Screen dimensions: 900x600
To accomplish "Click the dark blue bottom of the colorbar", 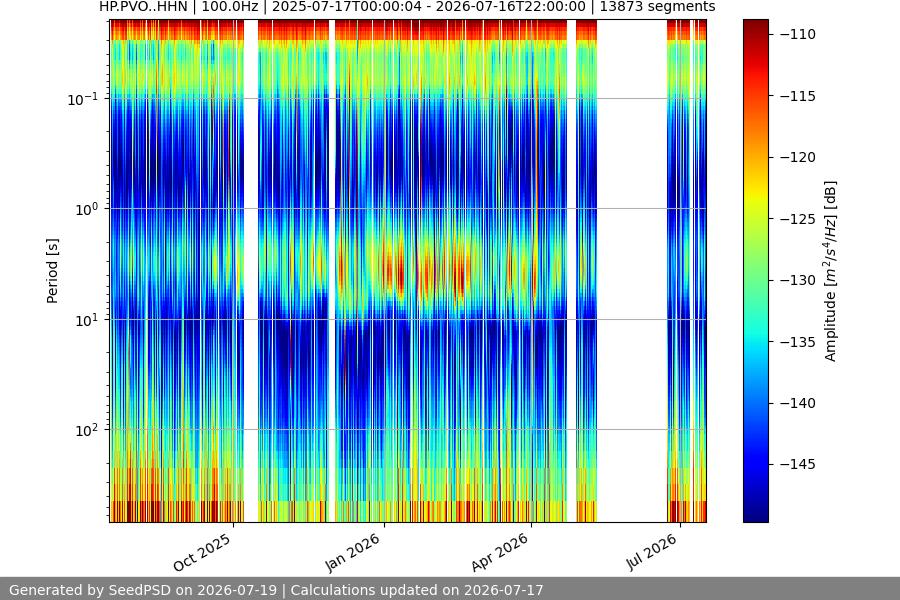I will click(x=755, y=511).
